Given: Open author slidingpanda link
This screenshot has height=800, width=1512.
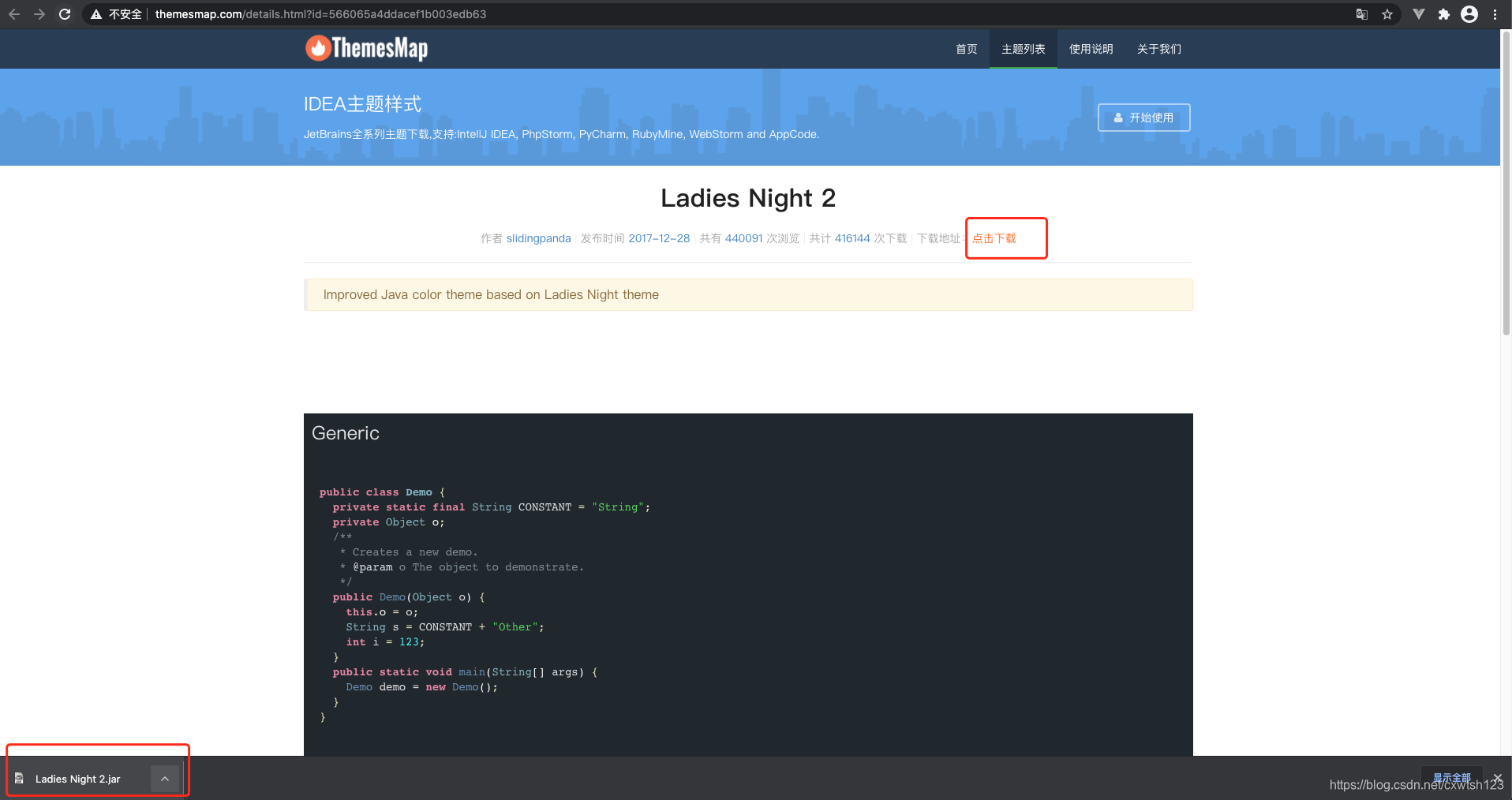Looking at the screenshot, I should point(539,238).
